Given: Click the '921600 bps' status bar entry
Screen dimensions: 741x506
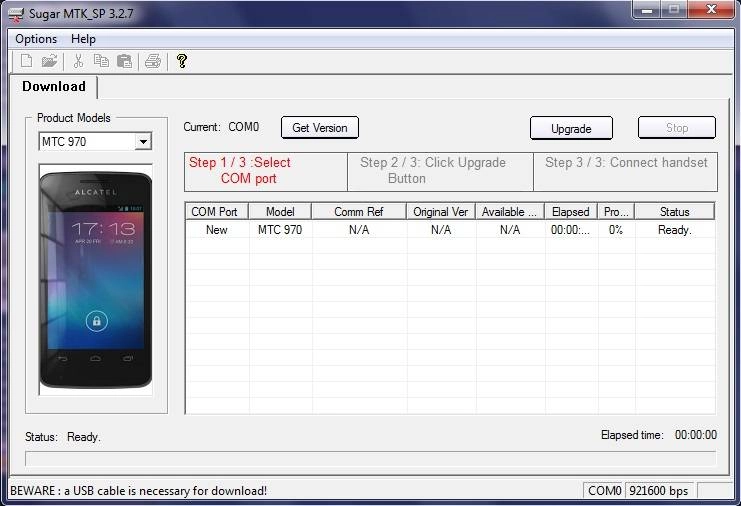Looking at the screenshot, I should click(660, 491).
